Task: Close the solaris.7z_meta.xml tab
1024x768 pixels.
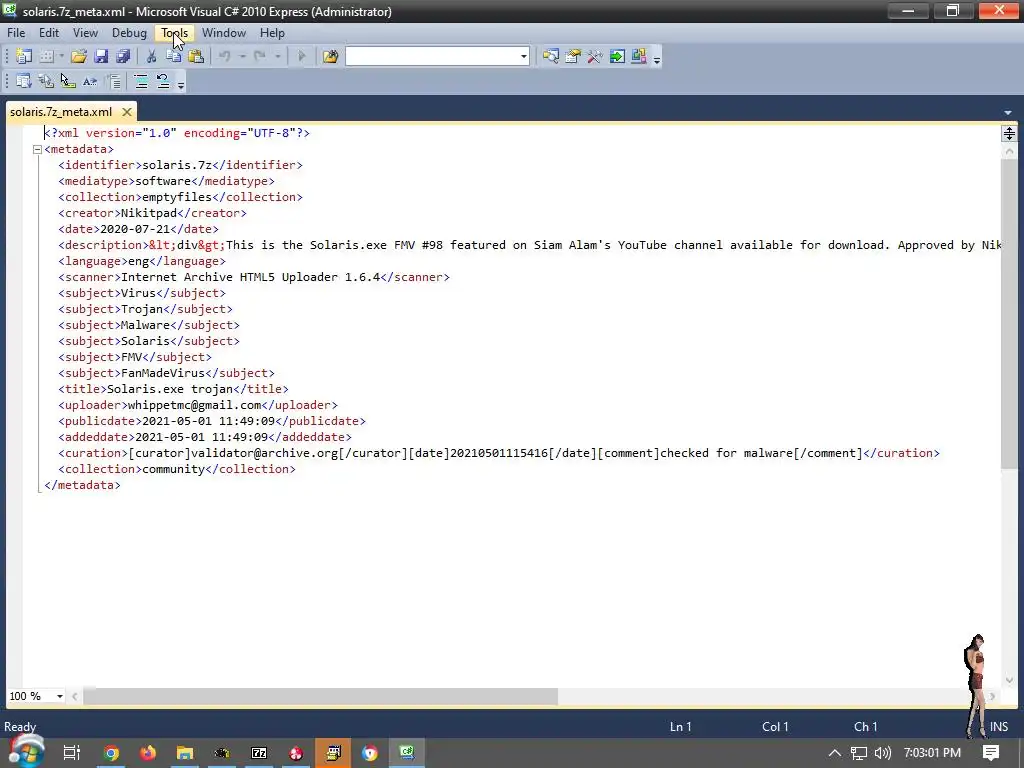Action: [x=127, y=112]
